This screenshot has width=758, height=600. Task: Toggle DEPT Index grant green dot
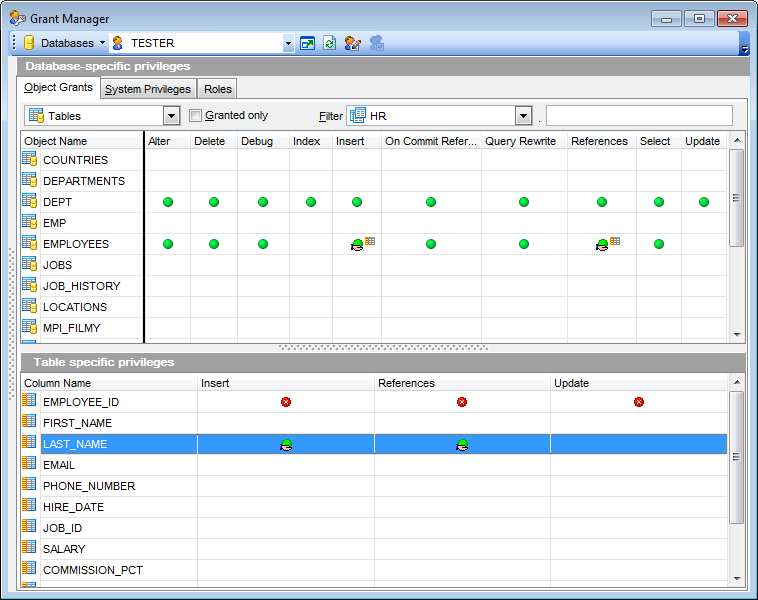tap(311, 202)
